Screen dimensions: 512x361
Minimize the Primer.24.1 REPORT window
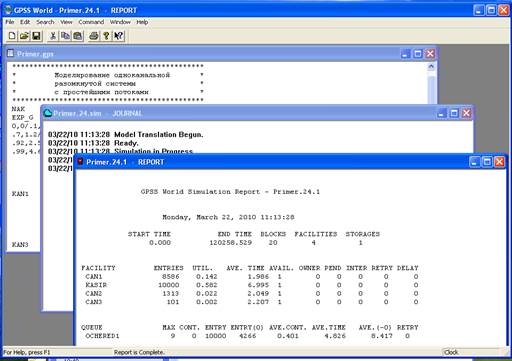click(x=475, y=162)
